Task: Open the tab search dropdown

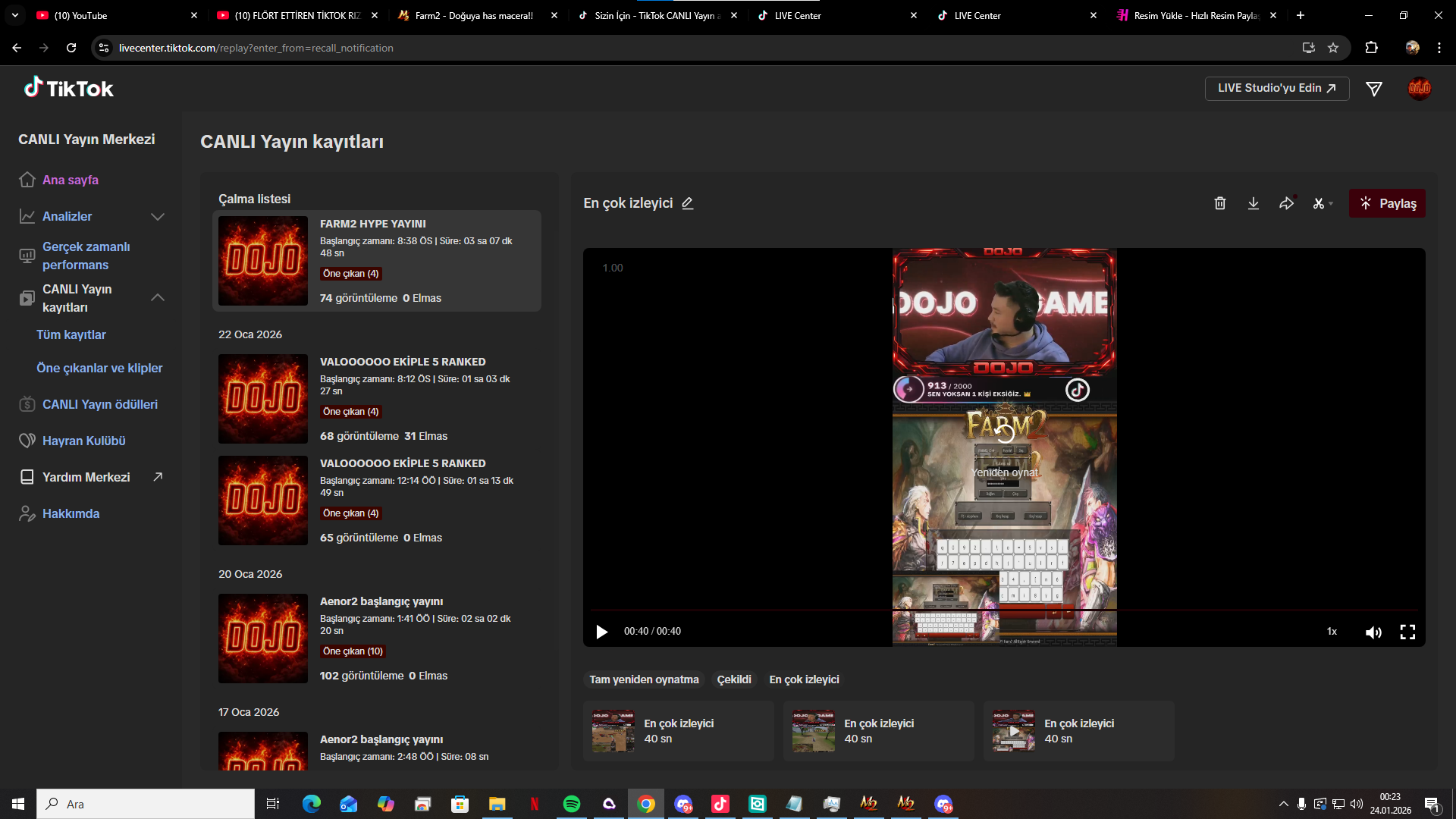Action: pyautogui.click(x=14, y=15)
